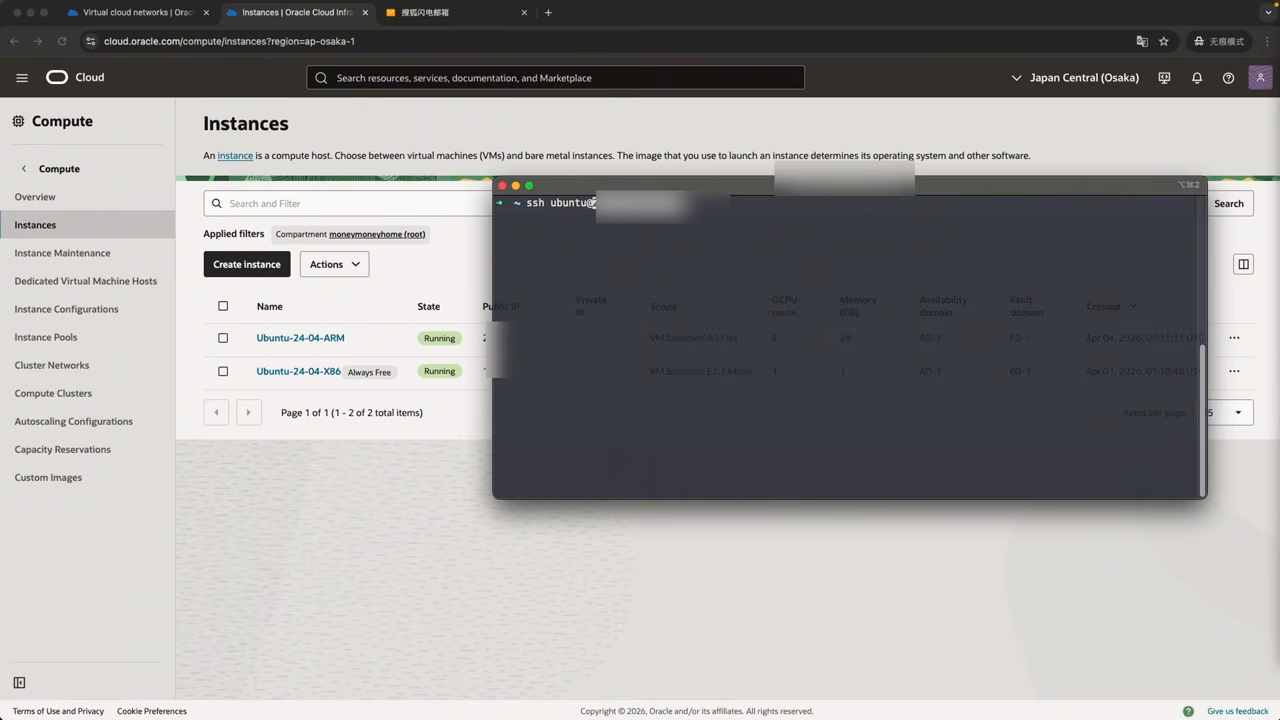Screen dimensions: 1280x720
Task: Open Terms of Use and Privacy link
Action: pos(58,711)
